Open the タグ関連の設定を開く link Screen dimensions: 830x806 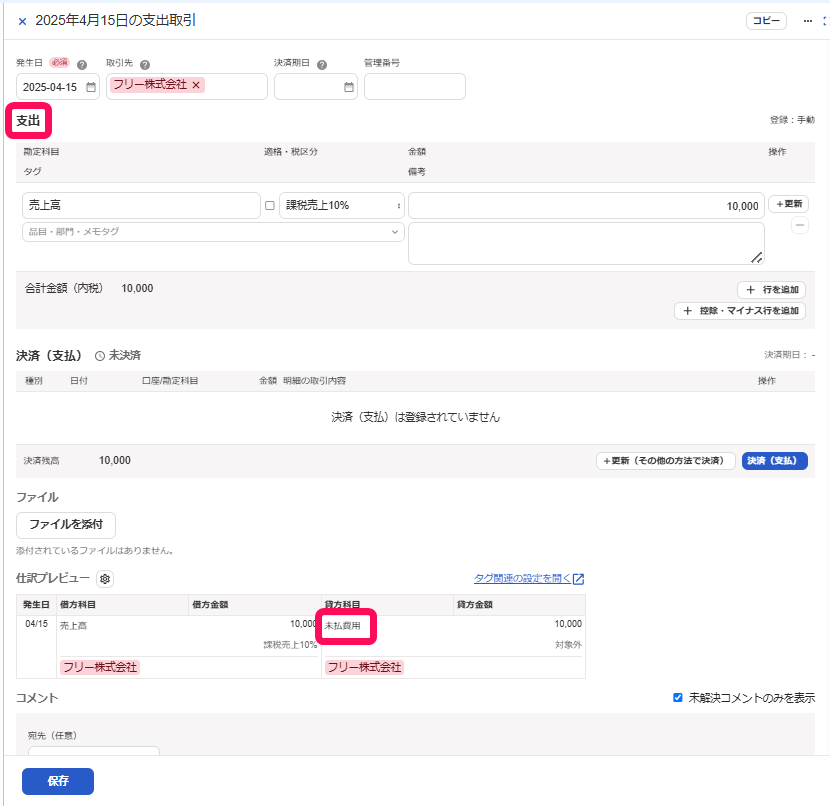[528, 578]
